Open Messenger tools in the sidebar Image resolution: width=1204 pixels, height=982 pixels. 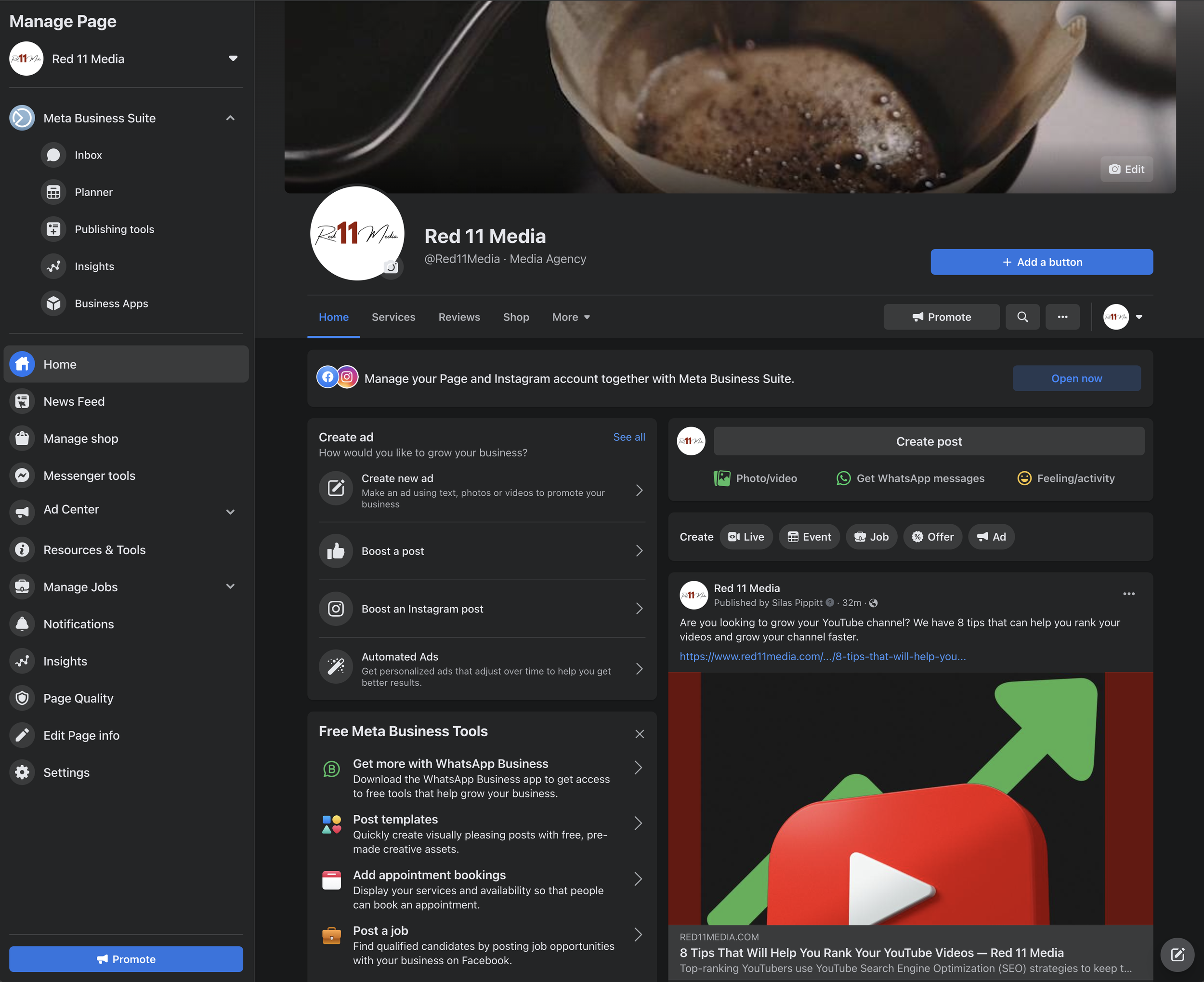(89, 476)
